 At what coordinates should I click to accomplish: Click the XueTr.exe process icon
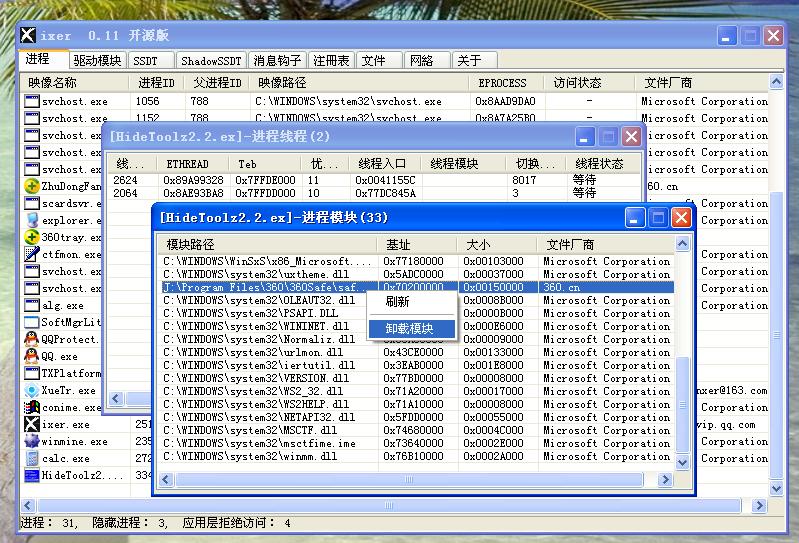(x=32, y=390)
